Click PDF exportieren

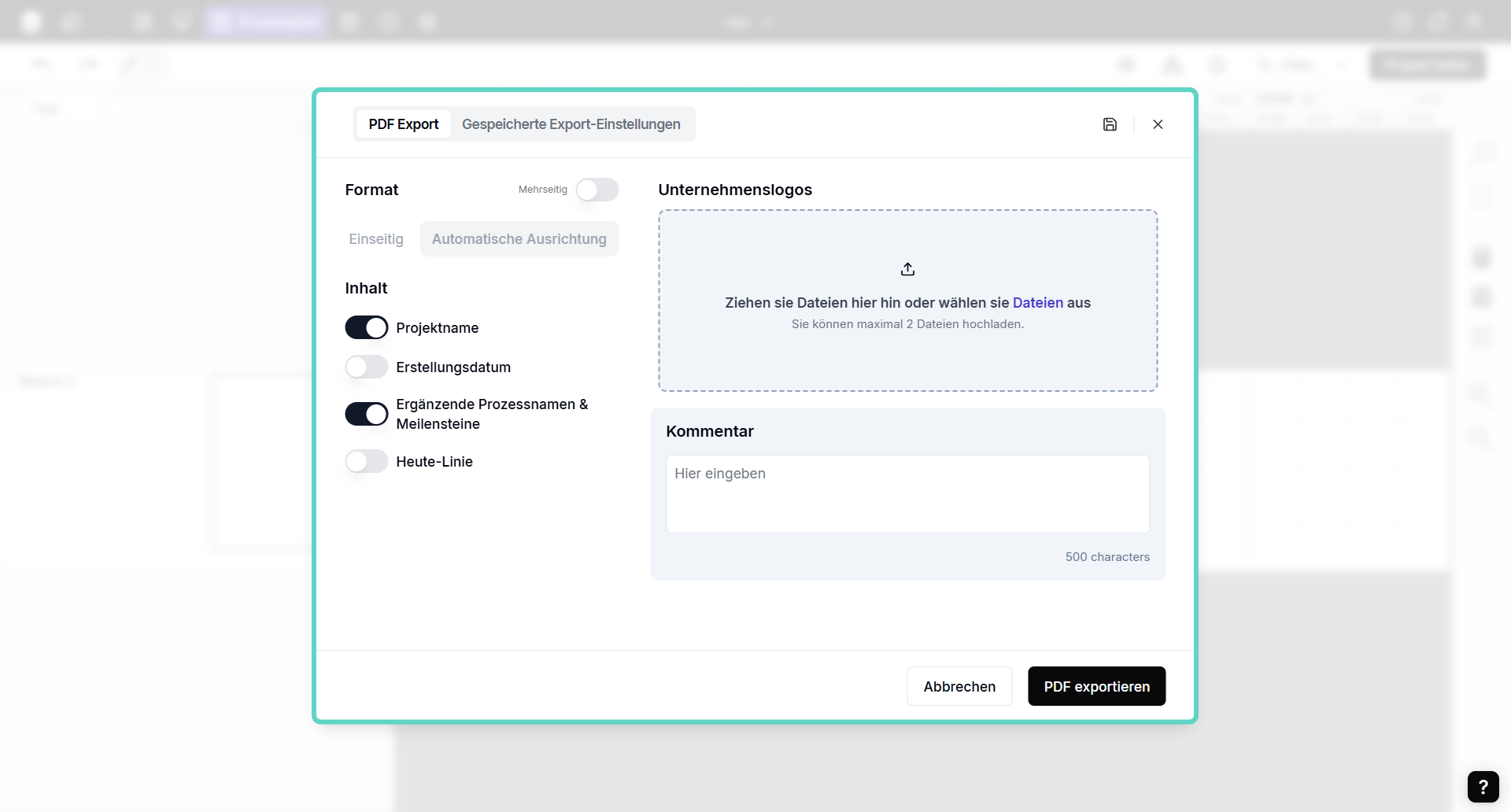click(x=1096, y=686)
